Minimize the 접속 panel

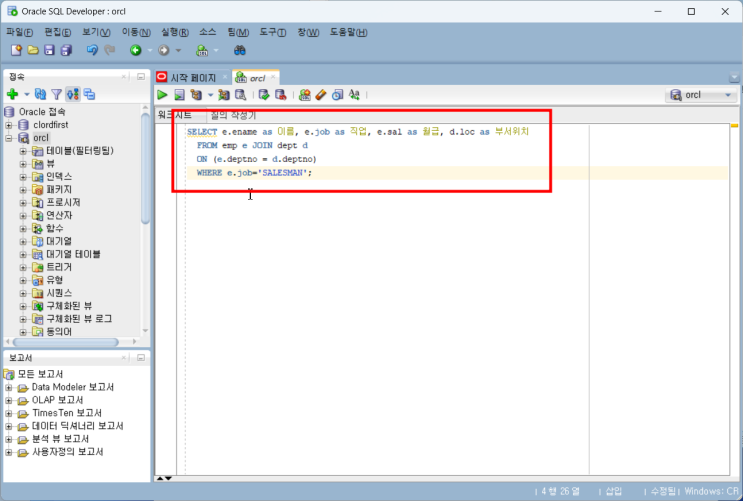pos(141,76)
